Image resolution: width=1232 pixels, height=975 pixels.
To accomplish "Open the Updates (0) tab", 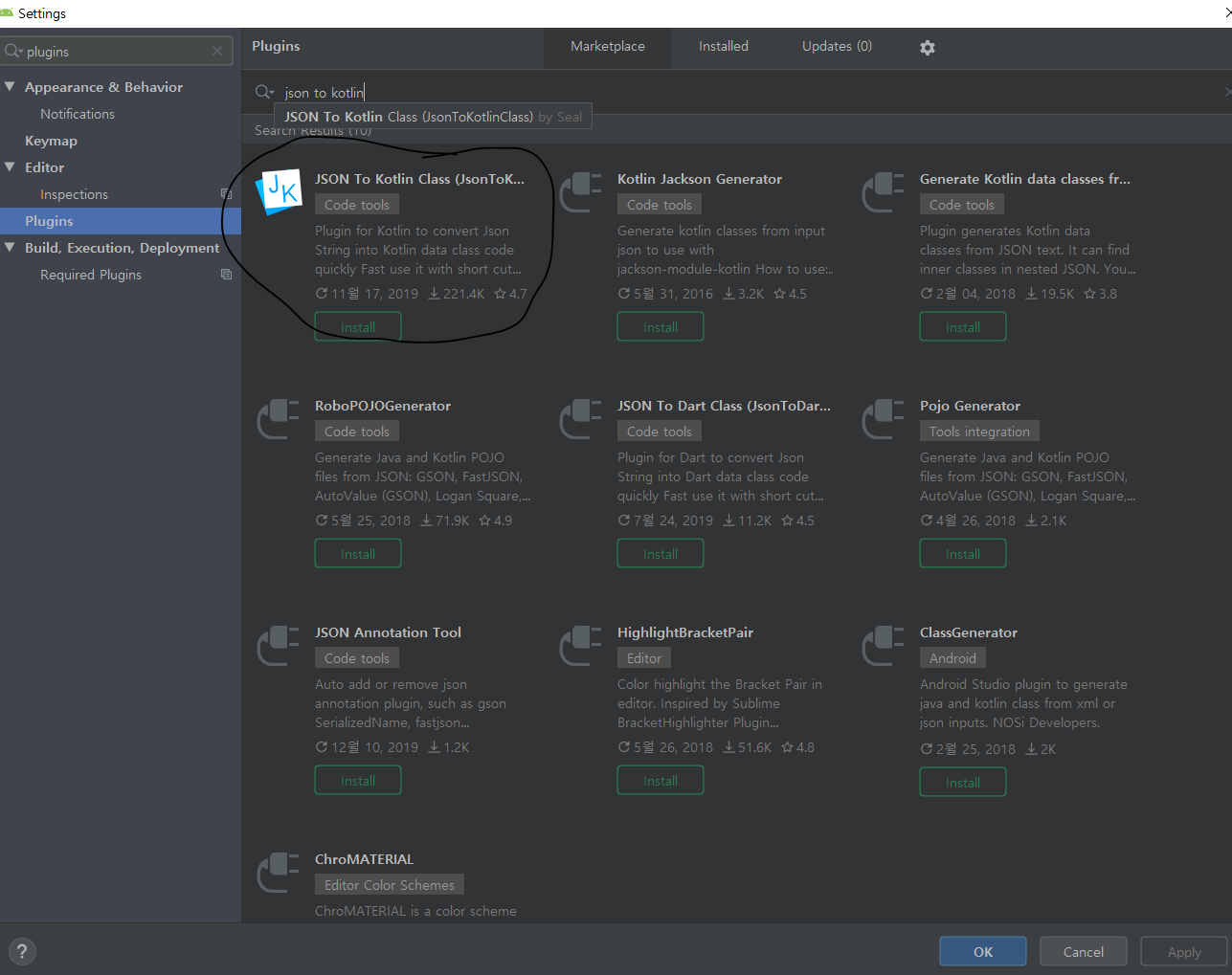I will point(838,46).
